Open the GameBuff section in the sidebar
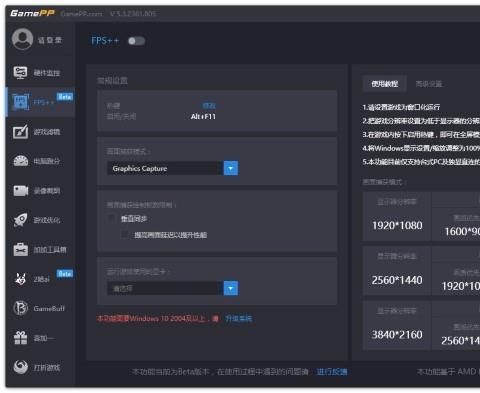This screenshot has width=480, height=393. pos(40,308)
